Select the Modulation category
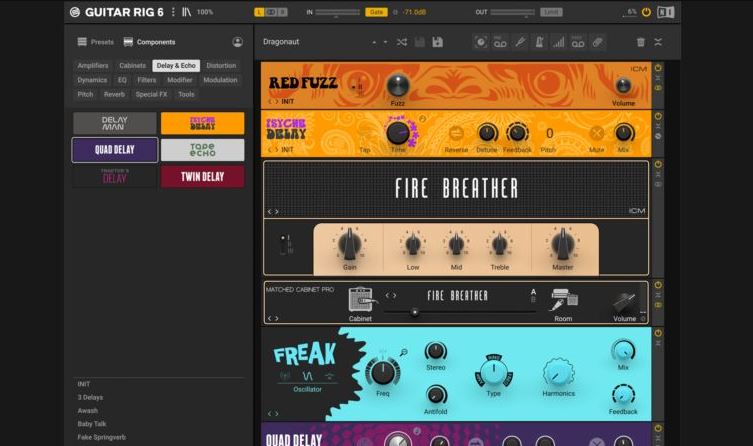 (x=220, y=80)
